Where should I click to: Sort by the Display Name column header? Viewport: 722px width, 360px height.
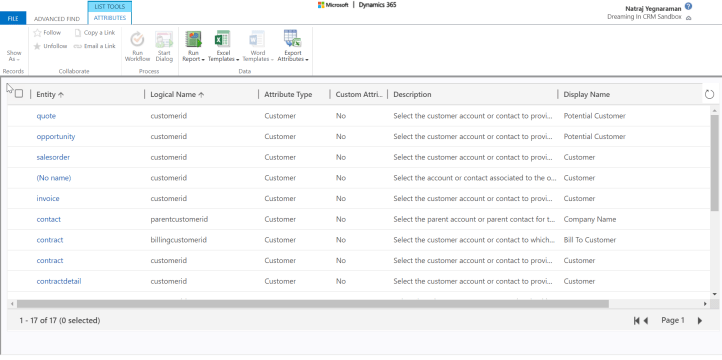point(587,94)
